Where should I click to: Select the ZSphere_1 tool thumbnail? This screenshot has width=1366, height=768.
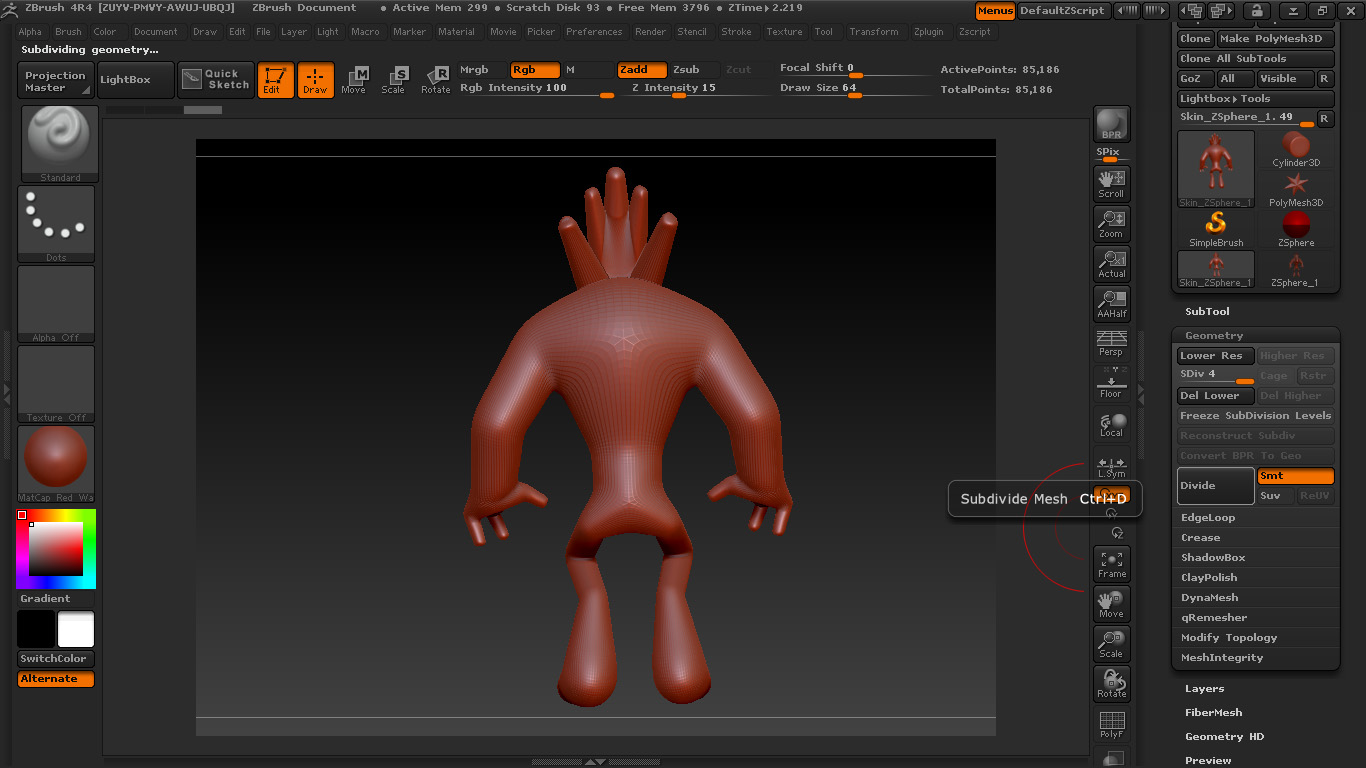pyautogui.click(x=1296, y=269)
